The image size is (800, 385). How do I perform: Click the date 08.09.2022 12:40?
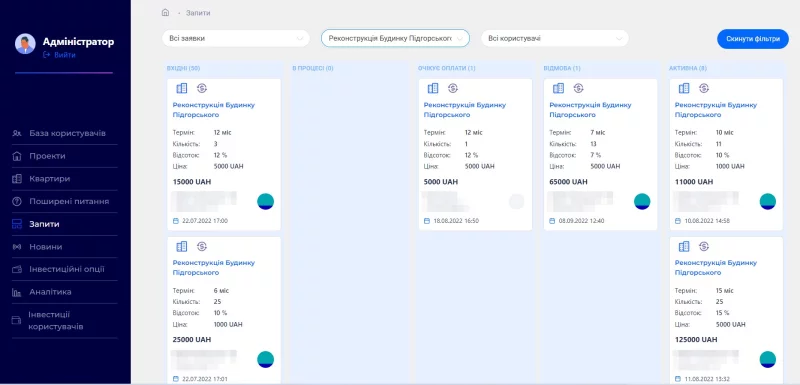[x=582, y=221]
